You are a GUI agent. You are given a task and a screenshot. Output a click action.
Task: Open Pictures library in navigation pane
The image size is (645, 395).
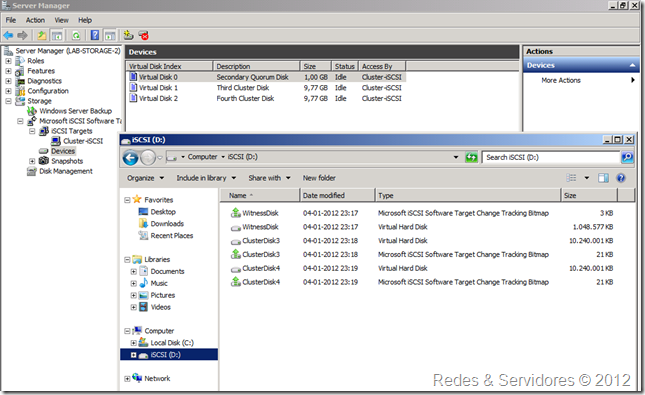(x=162, y=295)
